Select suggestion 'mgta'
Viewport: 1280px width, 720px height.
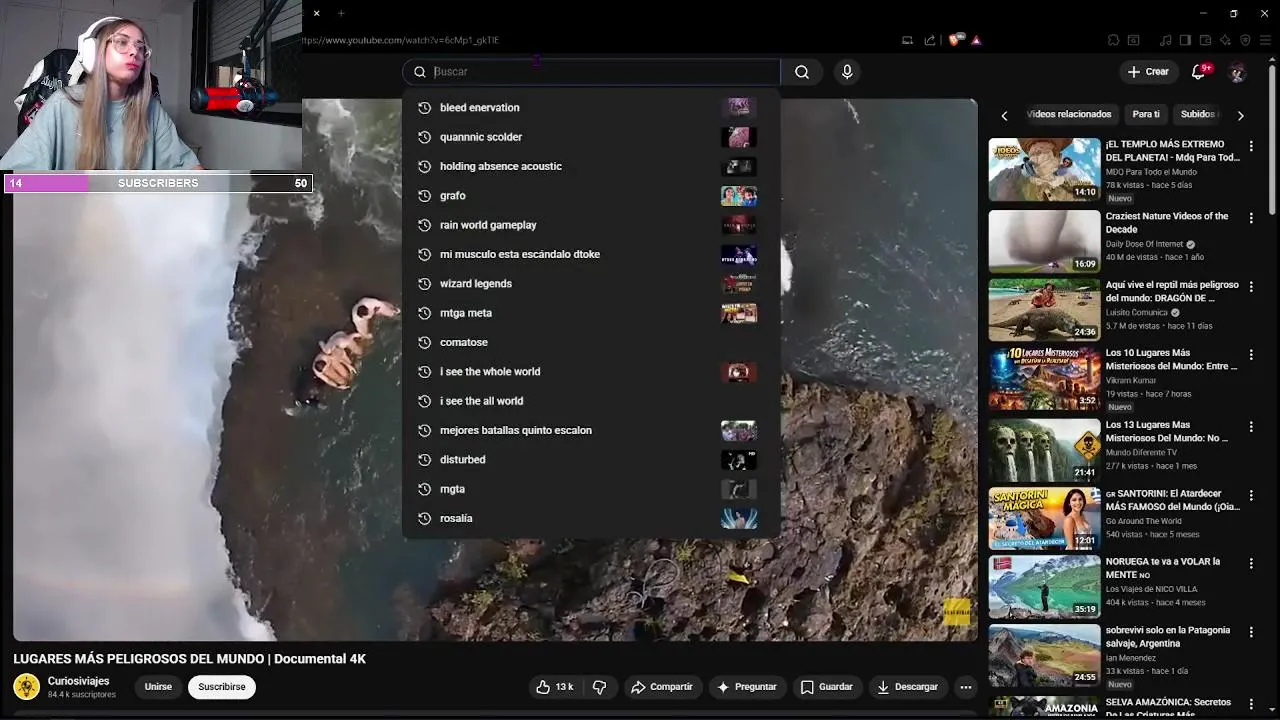coord(590,489)
